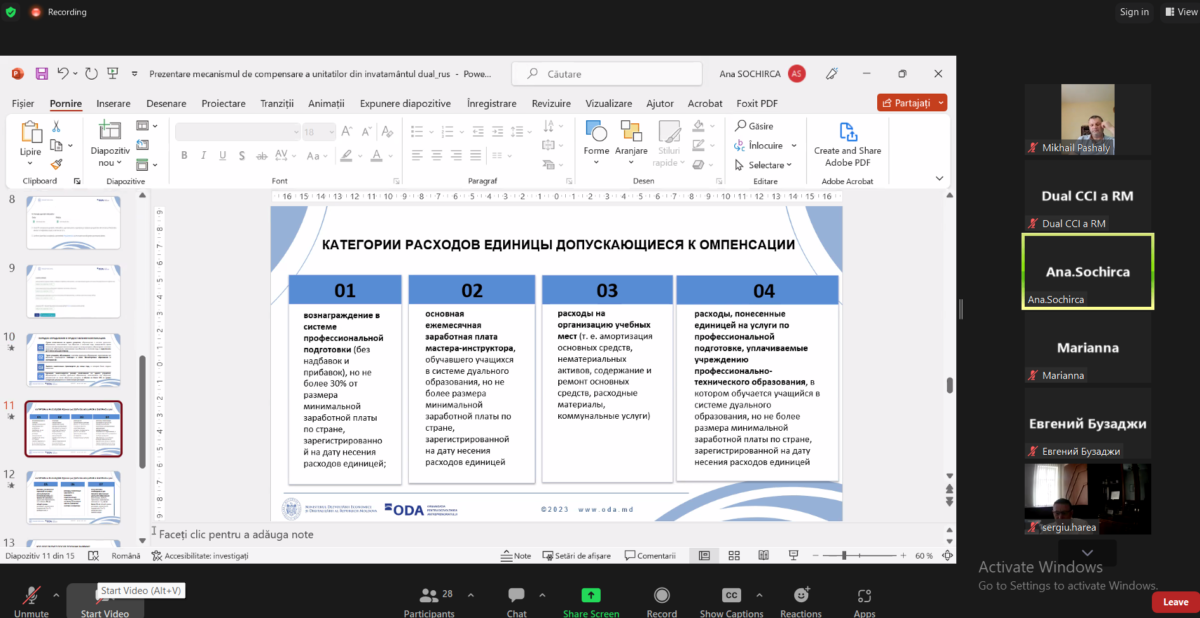Click the Save icon in PowerPoint title bar

[x=42, y=73]
